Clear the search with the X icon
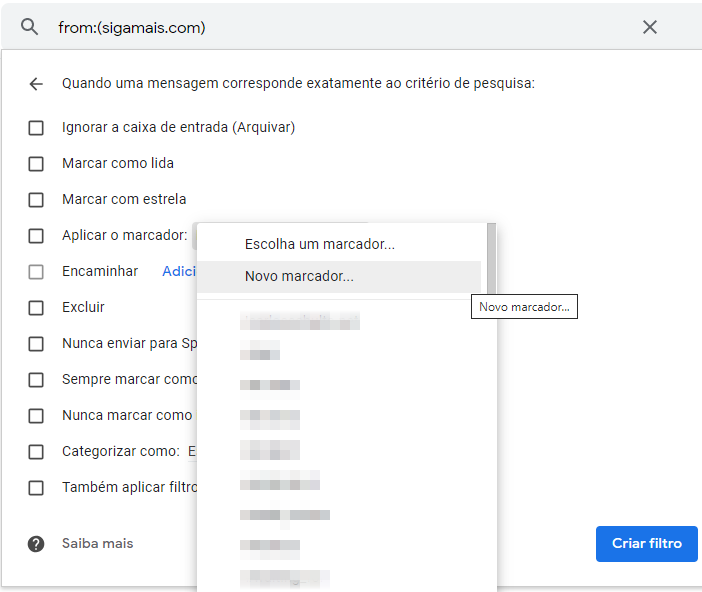 click(x=650, y=27)
